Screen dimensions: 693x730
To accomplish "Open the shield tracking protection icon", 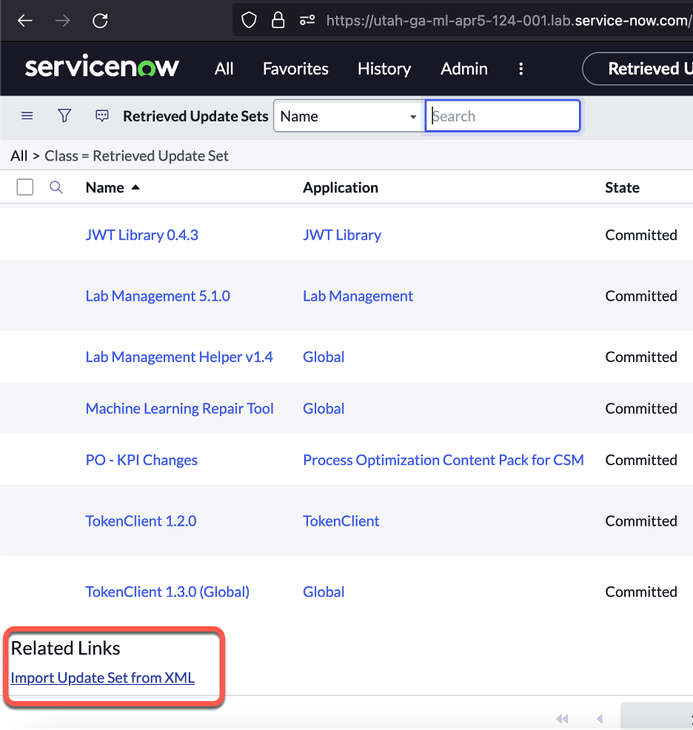I will click(249, 20).
